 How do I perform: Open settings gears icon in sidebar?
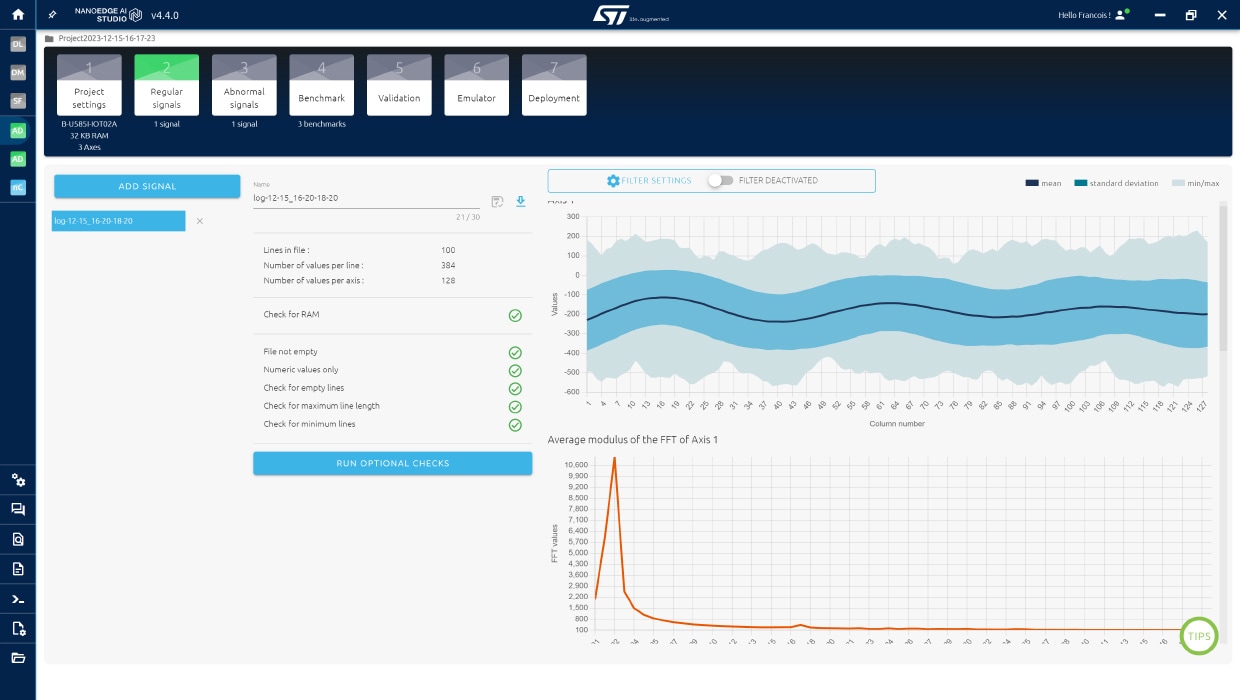(x=17, y=480)
